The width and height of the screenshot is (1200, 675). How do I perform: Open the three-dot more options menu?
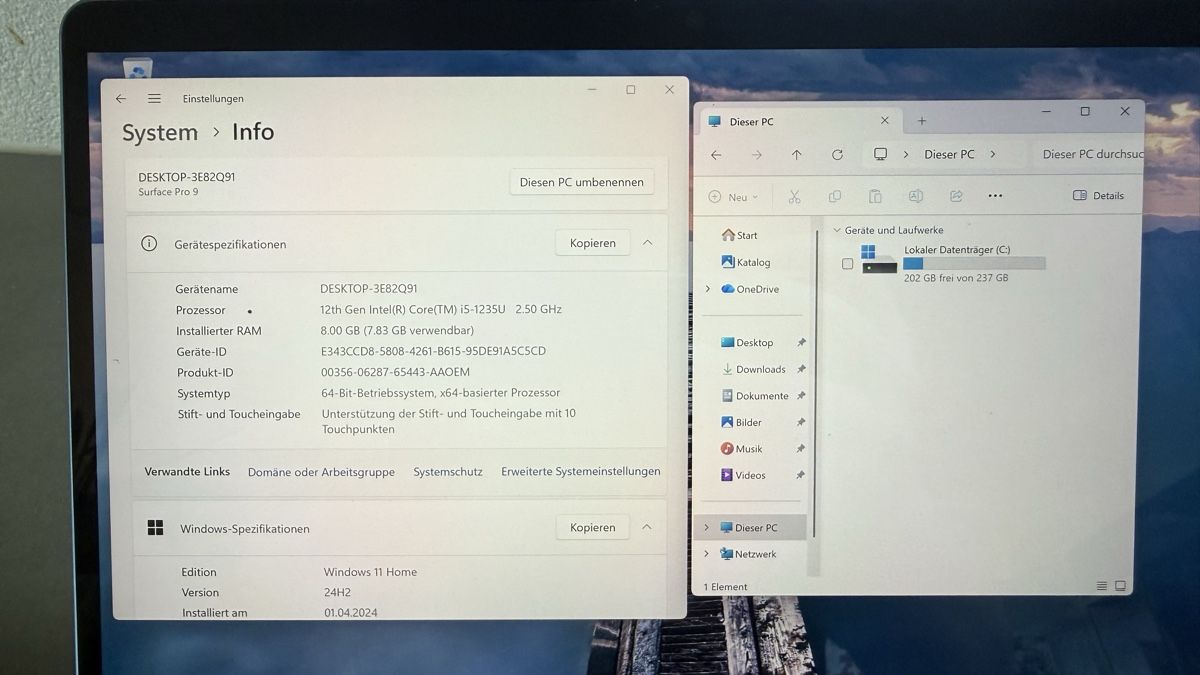[995, 196]
